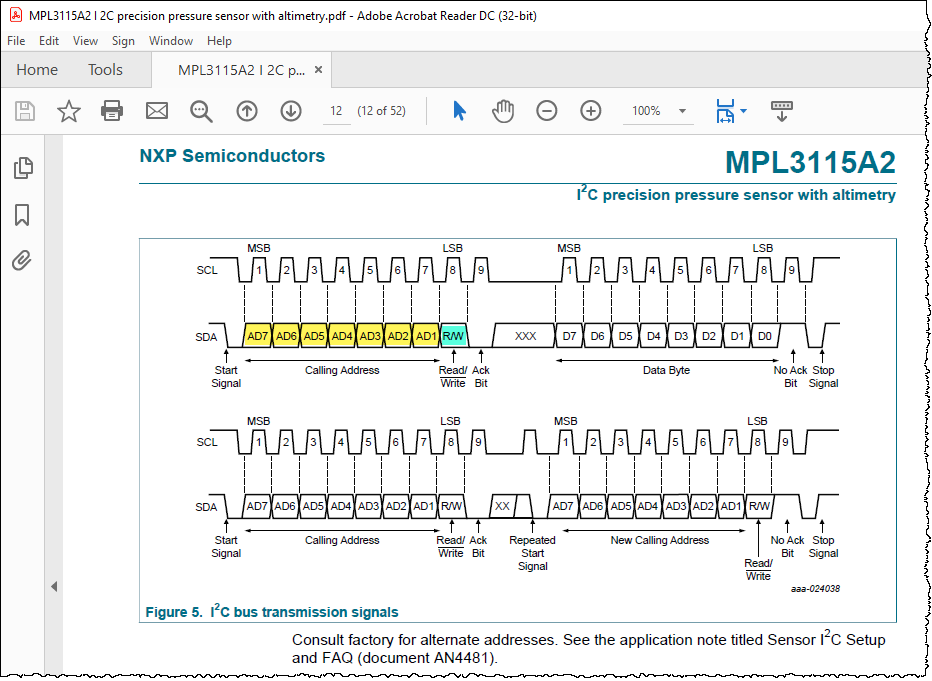The width and height of the screenshot is (932, 681).
Task: Send file by email envelope icon
Action: 157,111
